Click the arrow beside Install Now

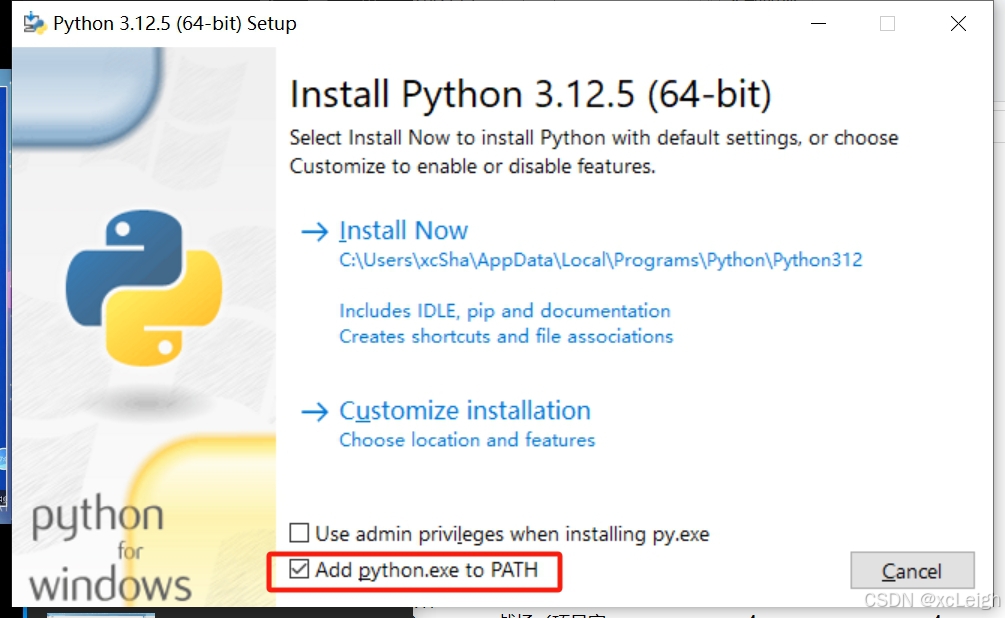[x=315, y=231]
